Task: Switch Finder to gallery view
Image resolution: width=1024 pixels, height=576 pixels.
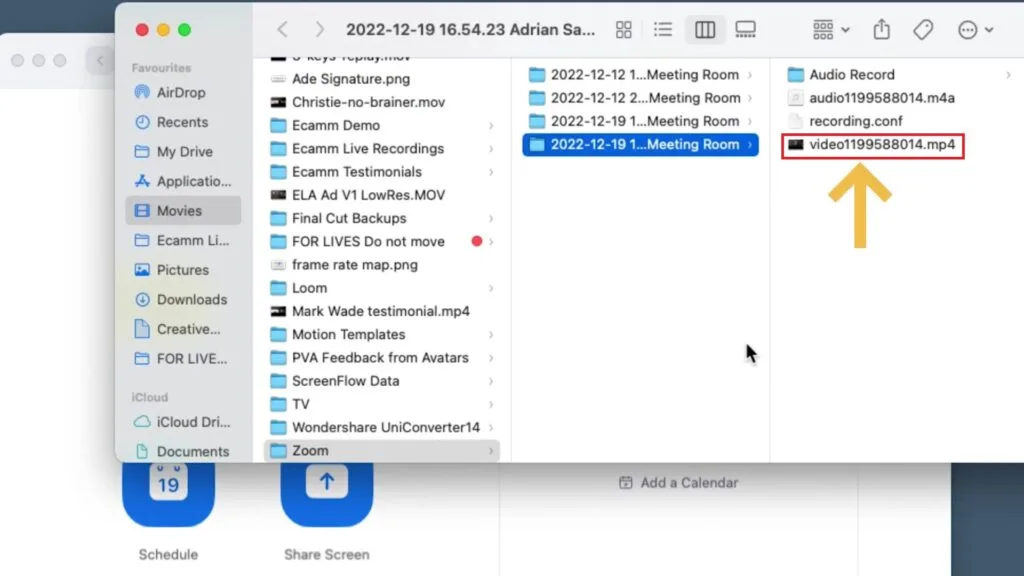Action: (x=746, y=30)
